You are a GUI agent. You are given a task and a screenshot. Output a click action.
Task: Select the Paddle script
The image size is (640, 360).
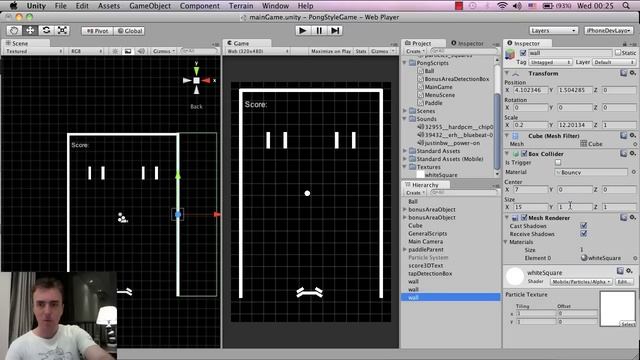(433, 103)
